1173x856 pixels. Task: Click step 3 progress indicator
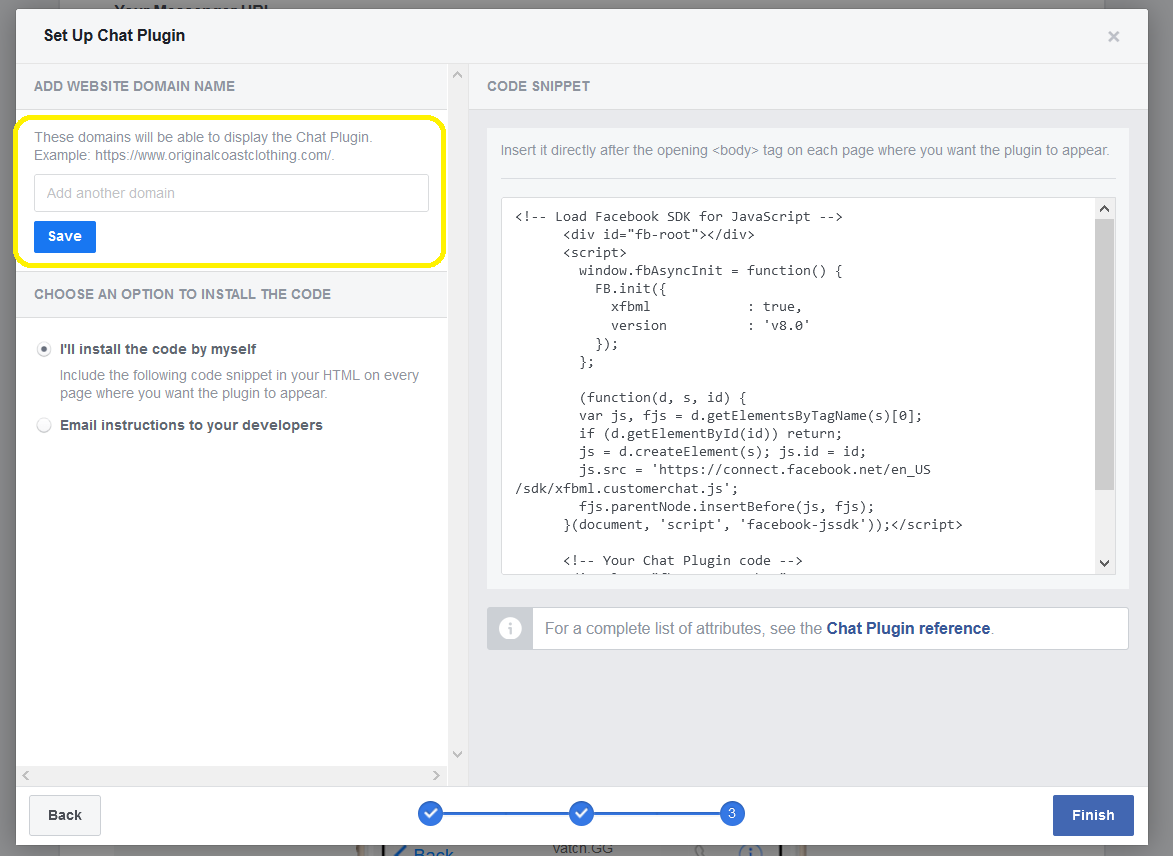tap(732, 813)
